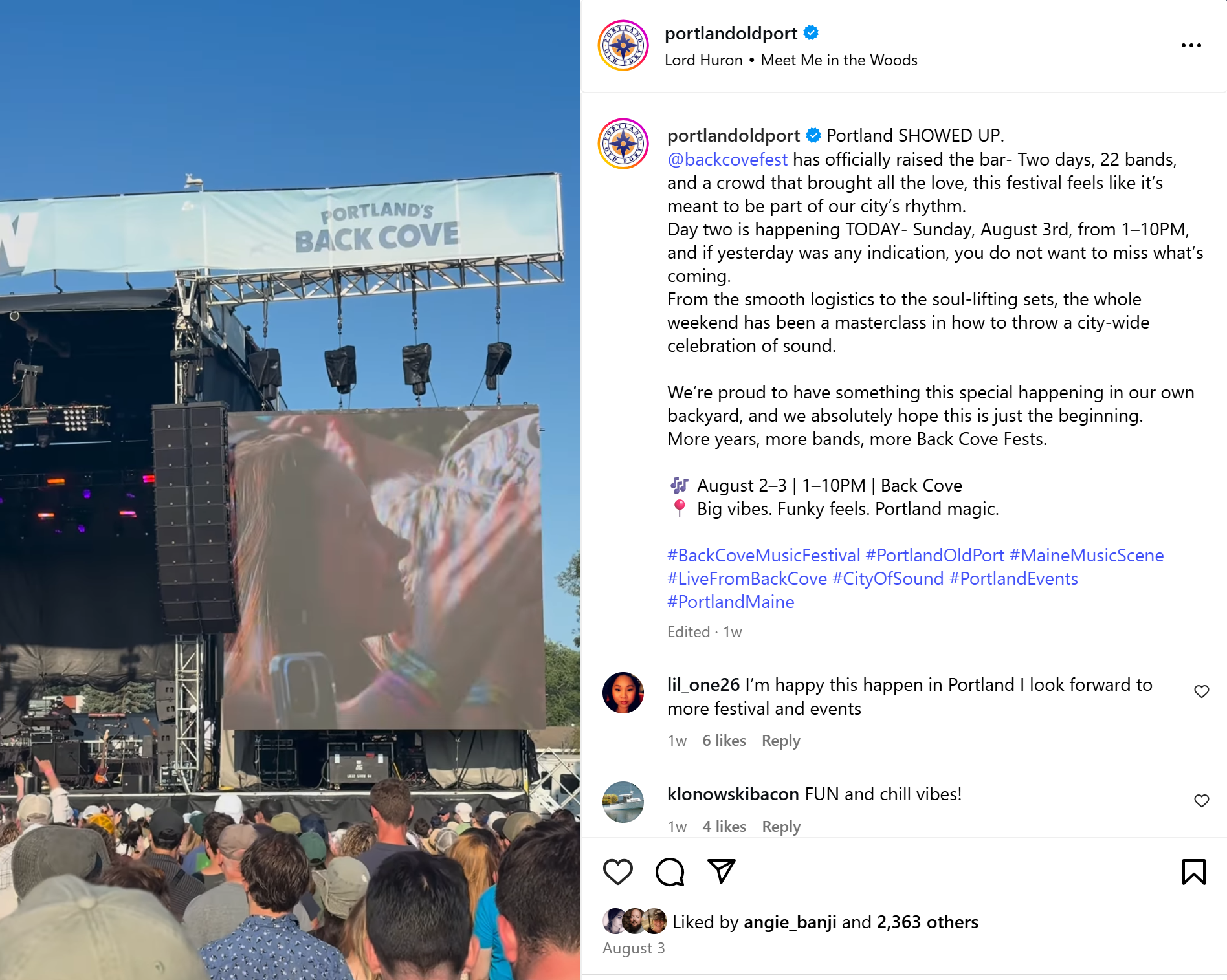Like lil_one26's comment
Viewport: 1227px width, 980px height.
click(1201, 691)
